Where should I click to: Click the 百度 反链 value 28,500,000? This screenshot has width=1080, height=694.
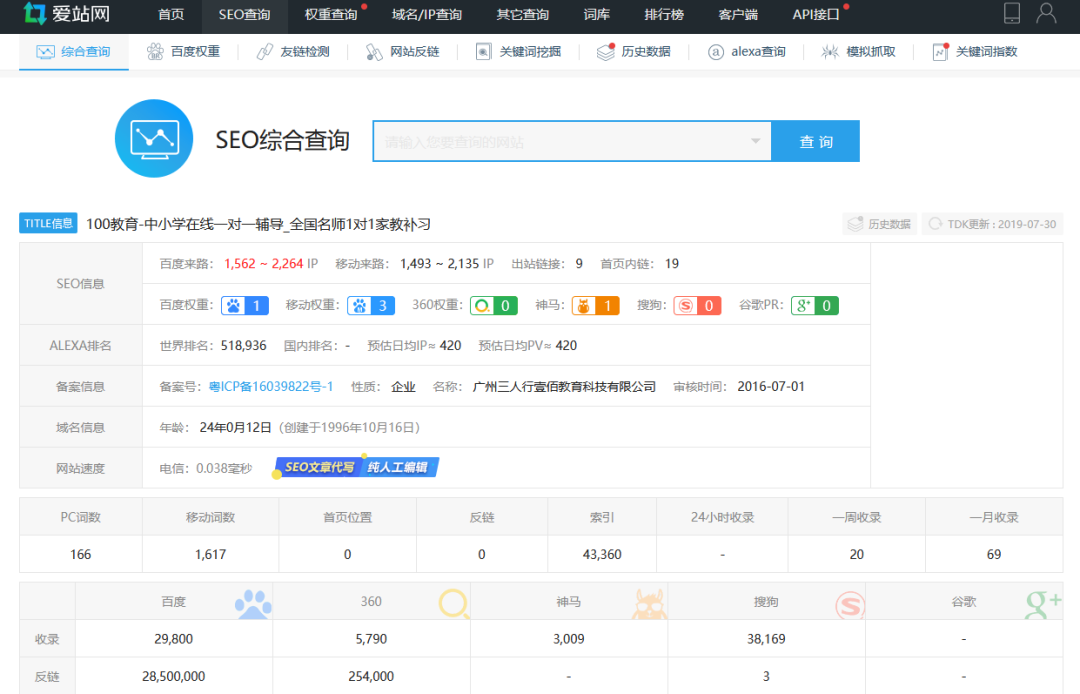(x=174, y=677)
